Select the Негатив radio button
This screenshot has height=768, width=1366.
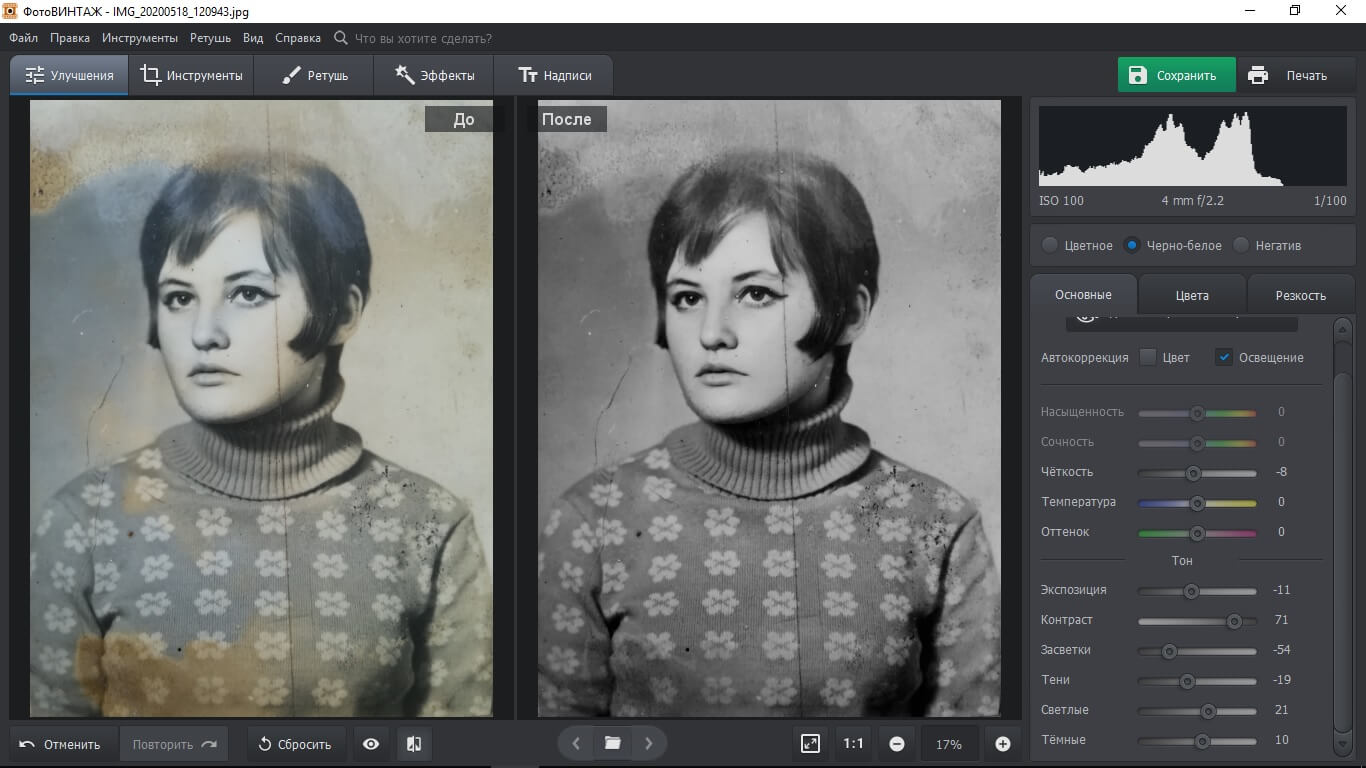(1241, 245)
